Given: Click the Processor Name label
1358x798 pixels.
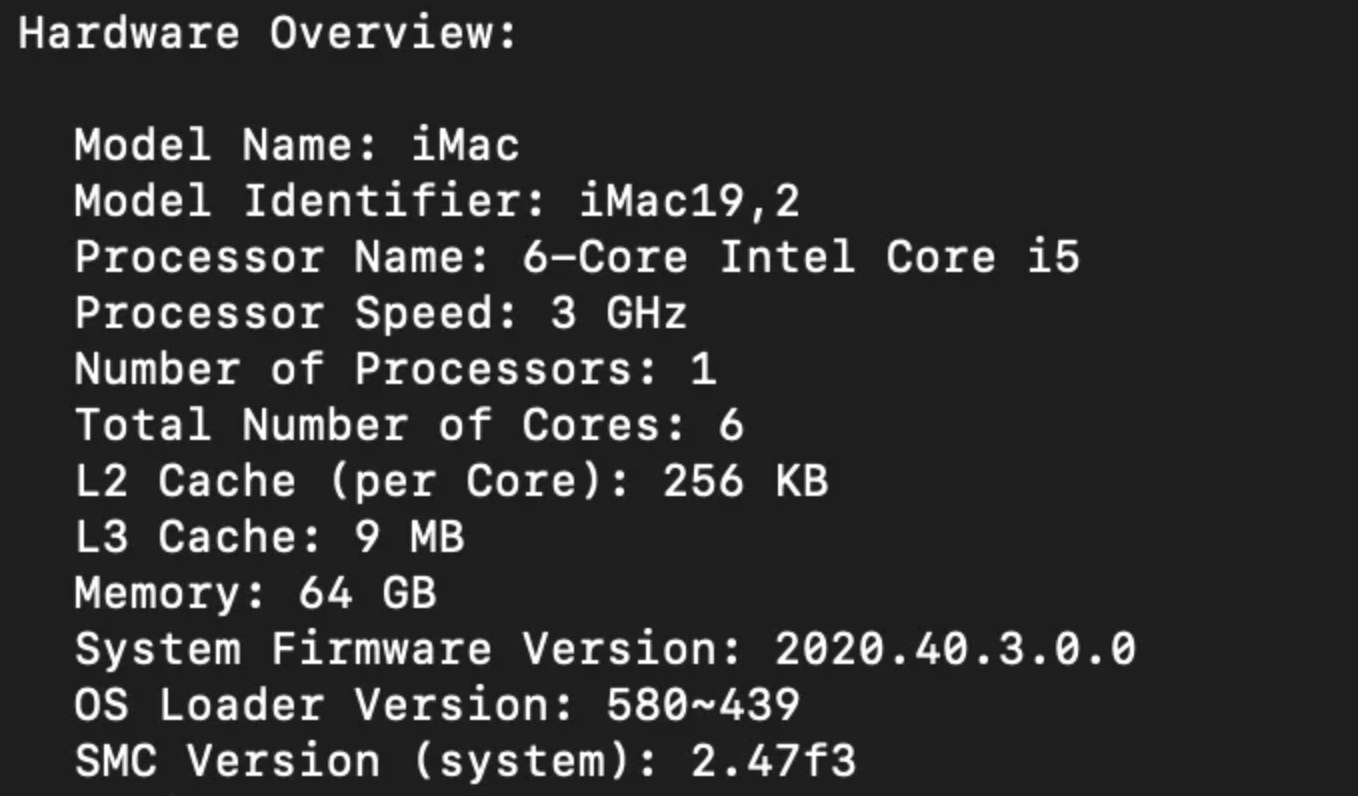Looking at the screenshot, I should pos(282,258).
